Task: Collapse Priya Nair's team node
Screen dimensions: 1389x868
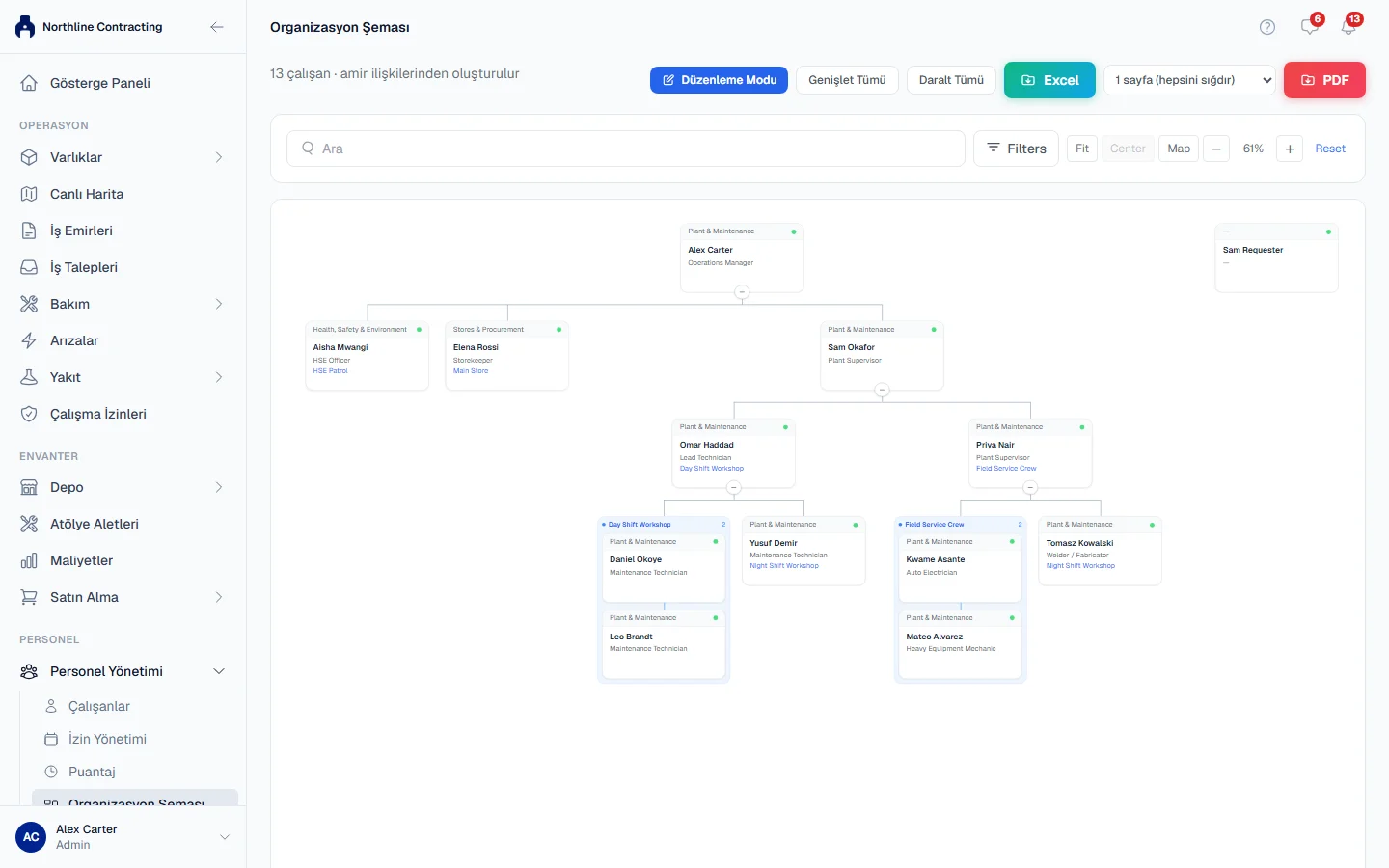Action: 1030,488
